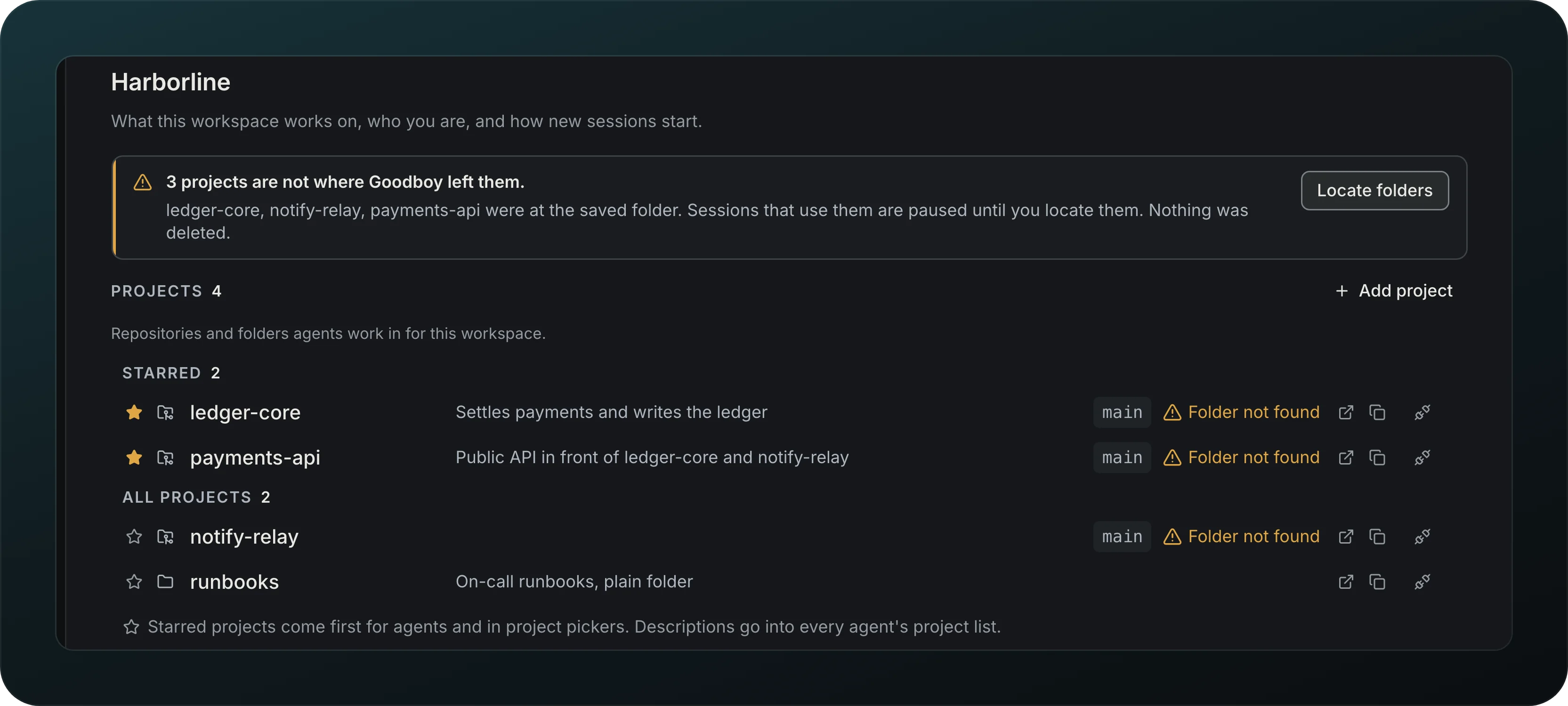Unstar the ledger-core project
Viewport: 1568px width, 706px height.
click(x=134, y=412)
